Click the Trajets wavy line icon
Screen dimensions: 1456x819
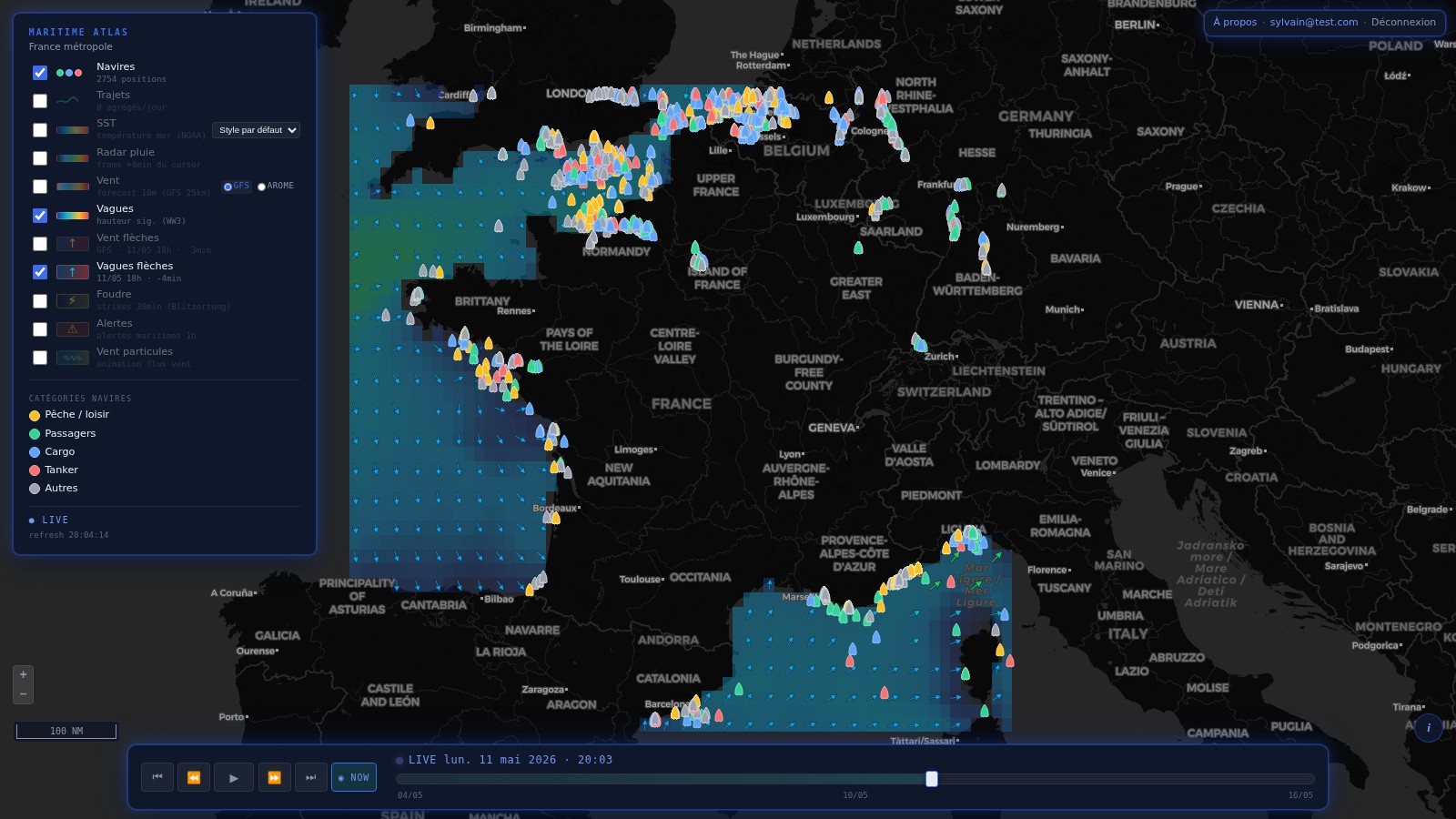(x=69, y=101)
